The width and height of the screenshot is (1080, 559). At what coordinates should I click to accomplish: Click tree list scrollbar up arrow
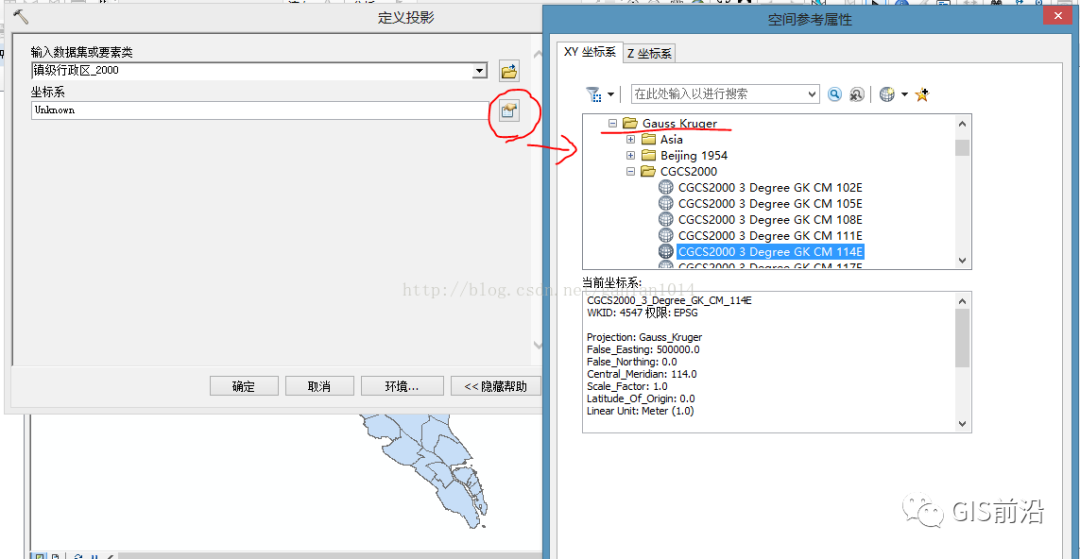tap(962, 124)
